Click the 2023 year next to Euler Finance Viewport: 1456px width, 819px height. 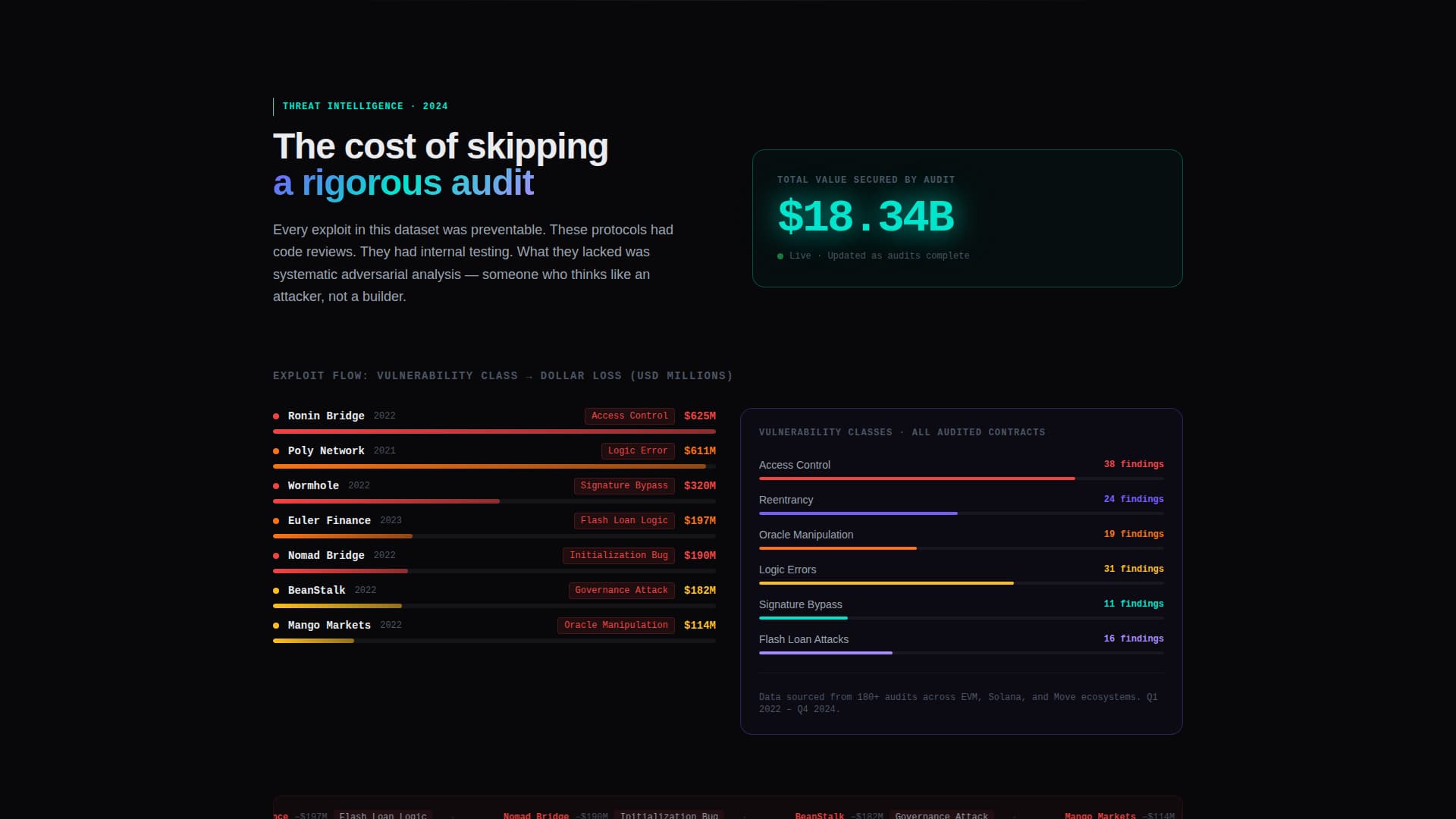pos(391,520)
